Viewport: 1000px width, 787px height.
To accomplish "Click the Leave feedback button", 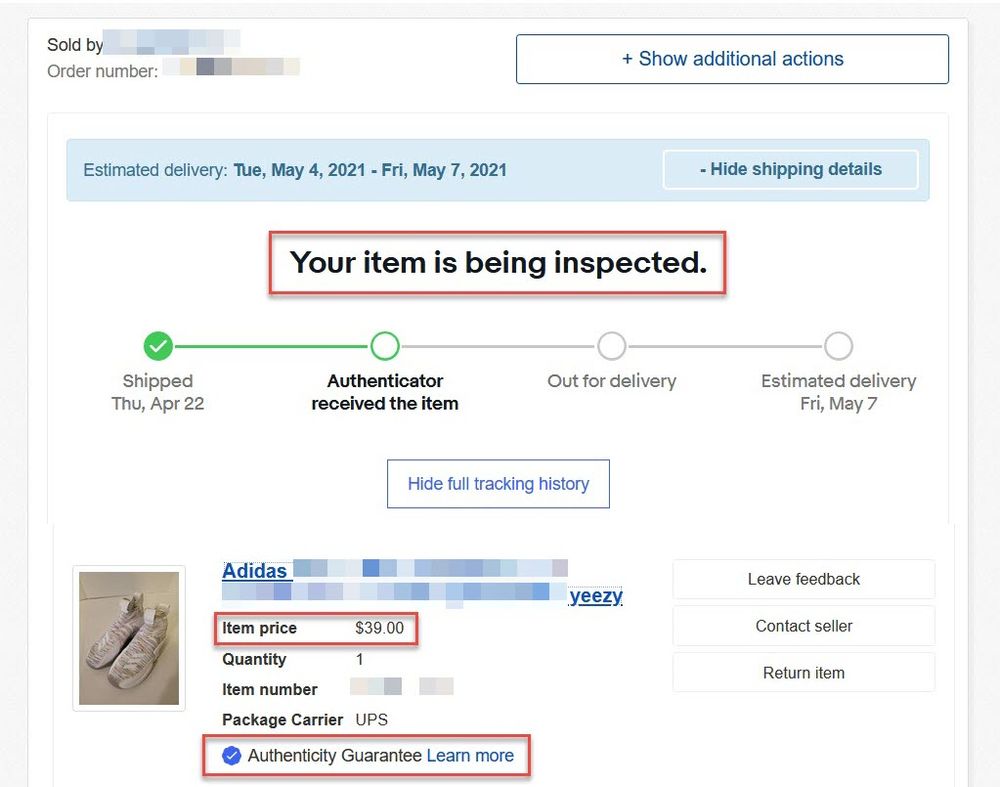I will (x=803, y=579).
